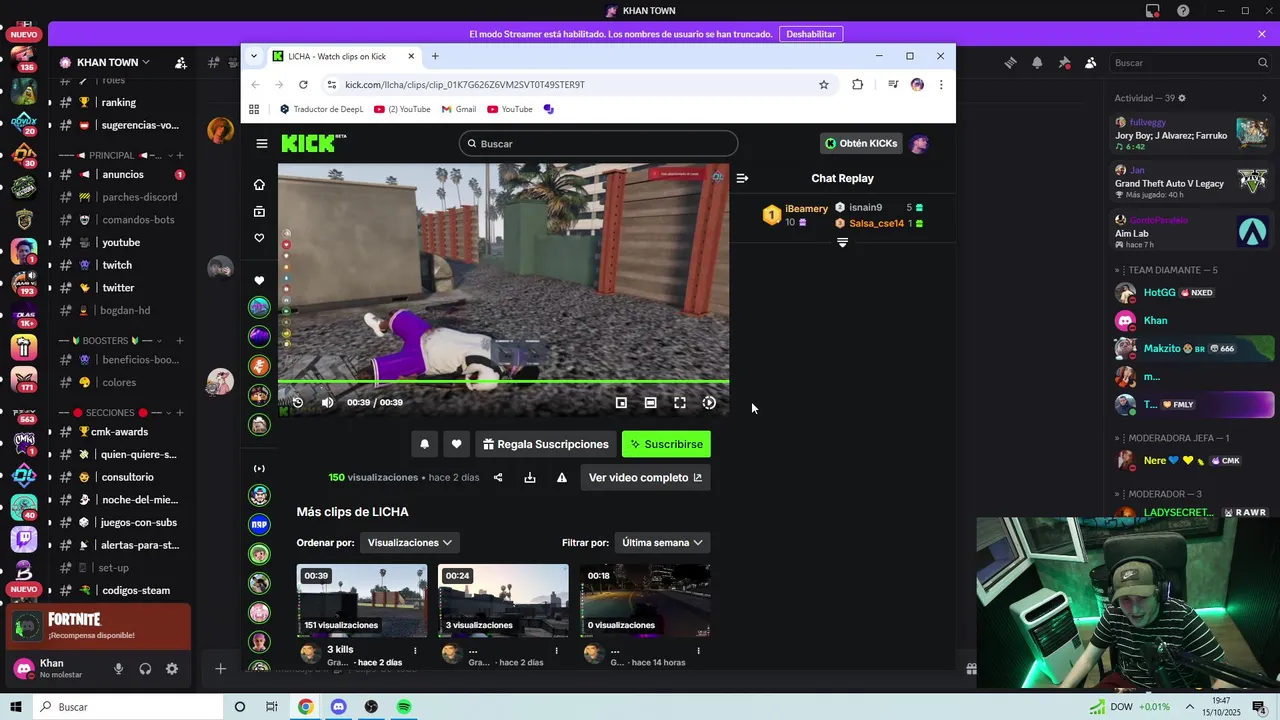
Task: Open options menu of 3 kills clip
Action: pos(416,651)
